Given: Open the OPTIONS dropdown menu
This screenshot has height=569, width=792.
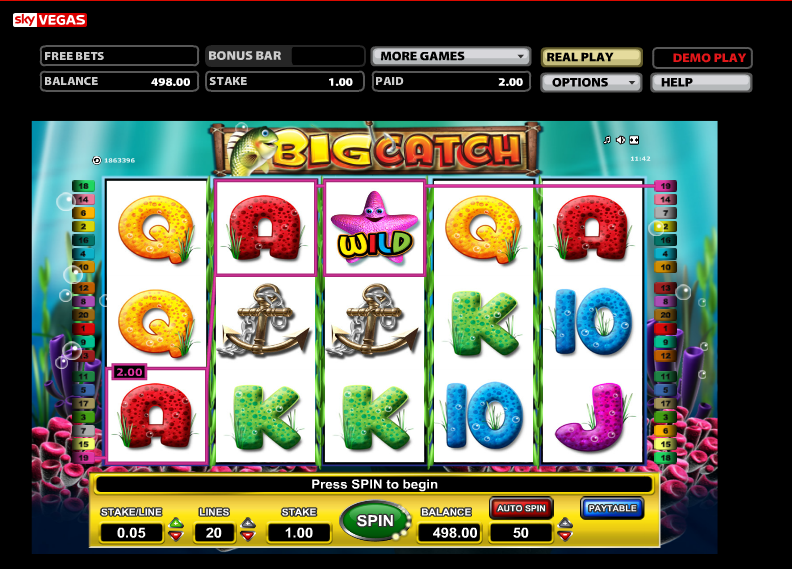Looking at the screenshot, I should tap(591, 82).
